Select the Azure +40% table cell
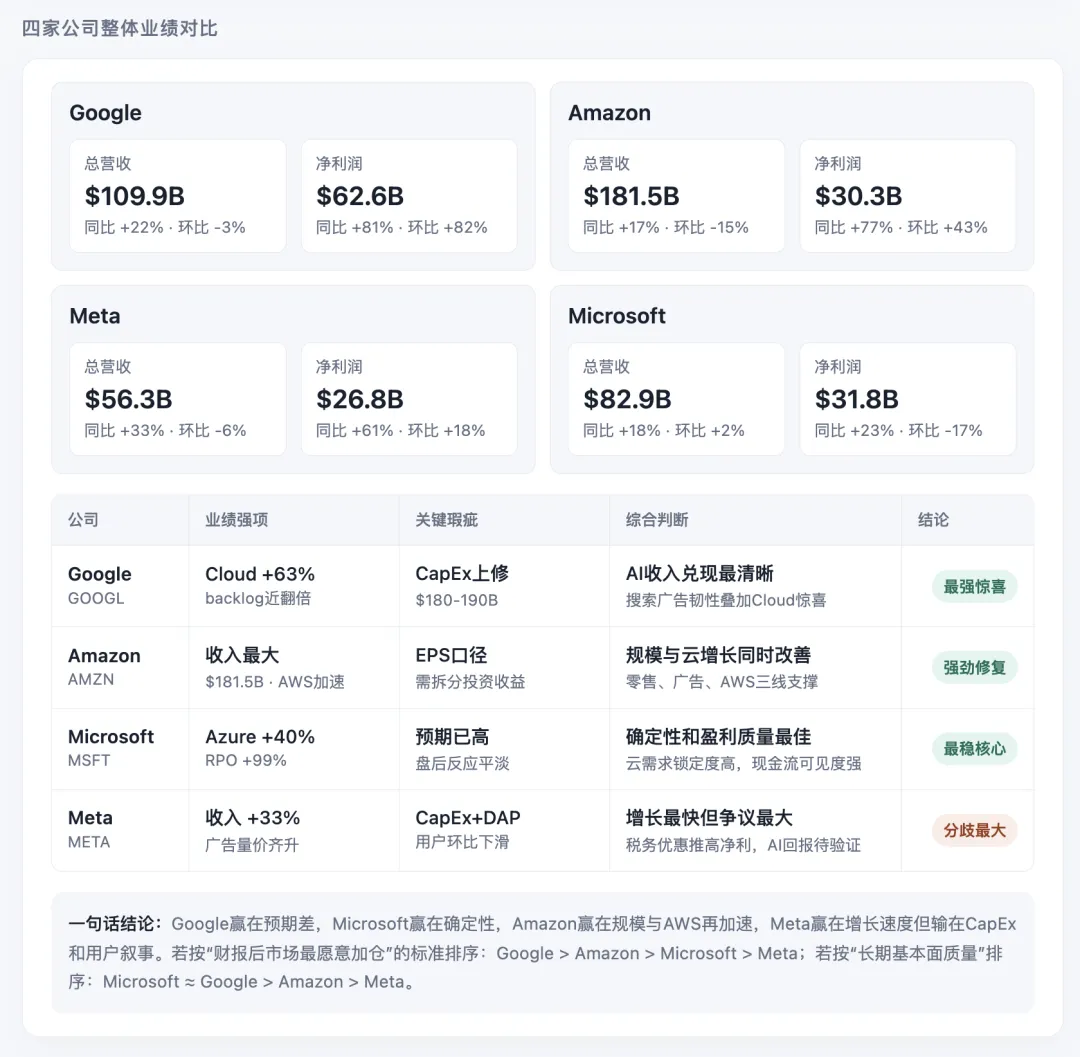 coord(260,737)
